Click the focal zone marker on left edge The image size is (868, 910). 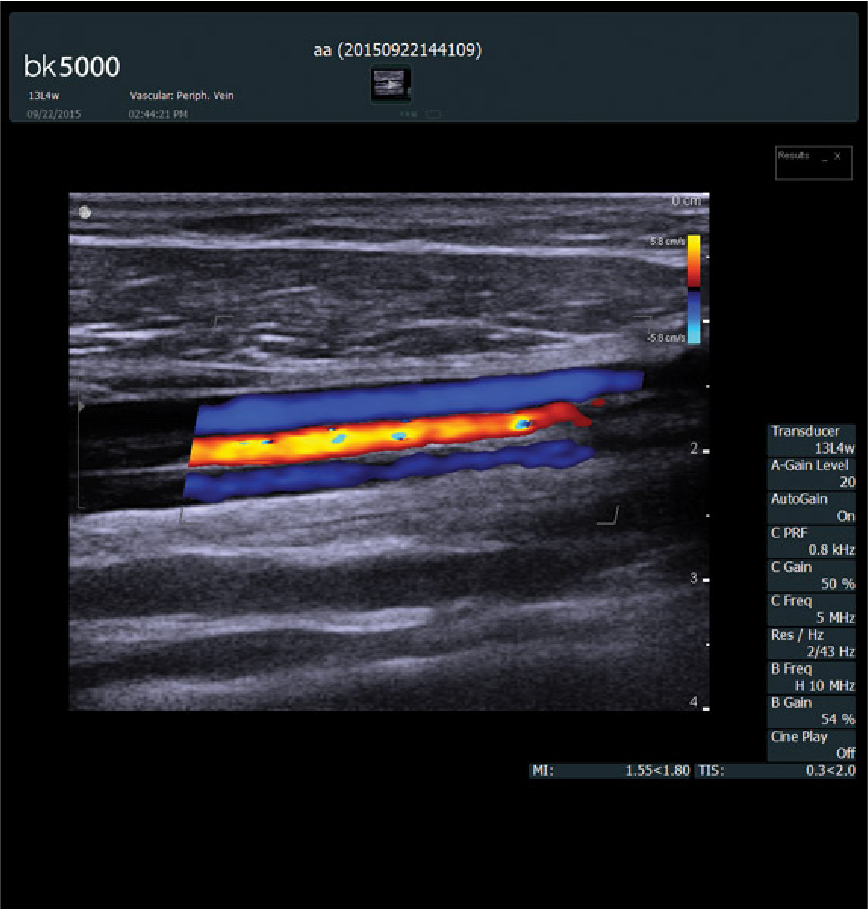(81, 407)
